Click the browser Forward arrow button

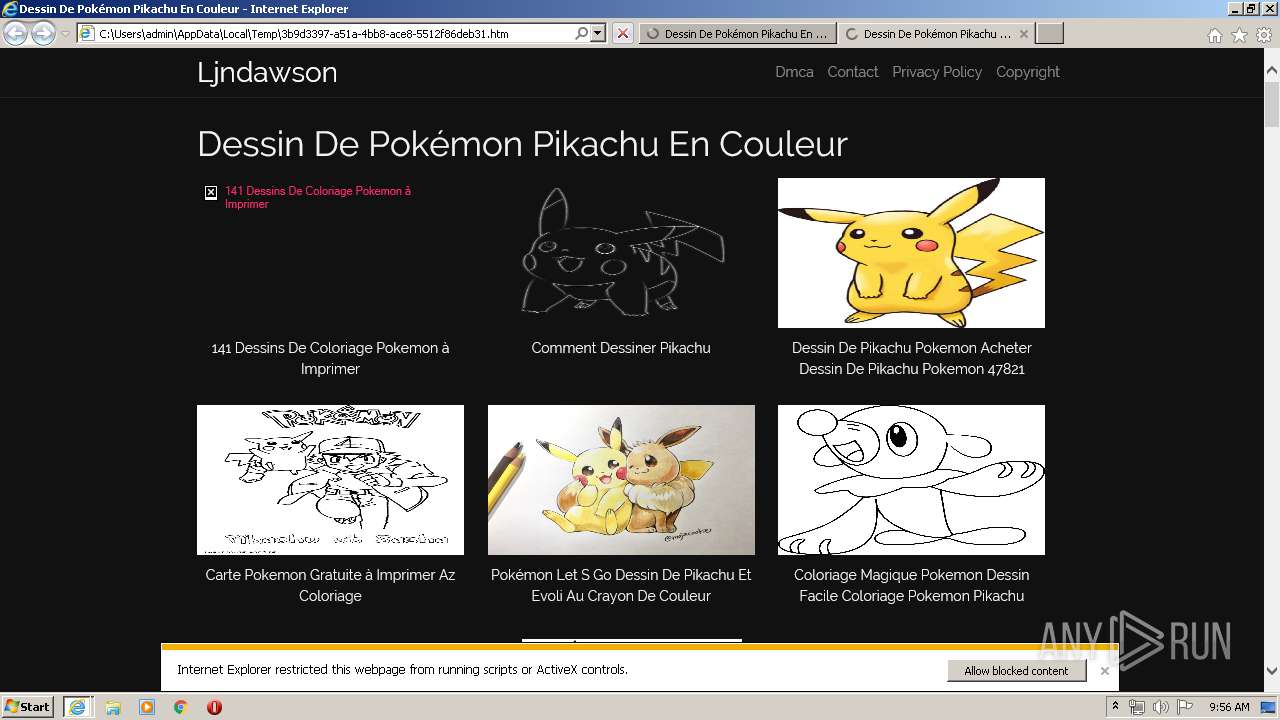click(x=43, y=33)
